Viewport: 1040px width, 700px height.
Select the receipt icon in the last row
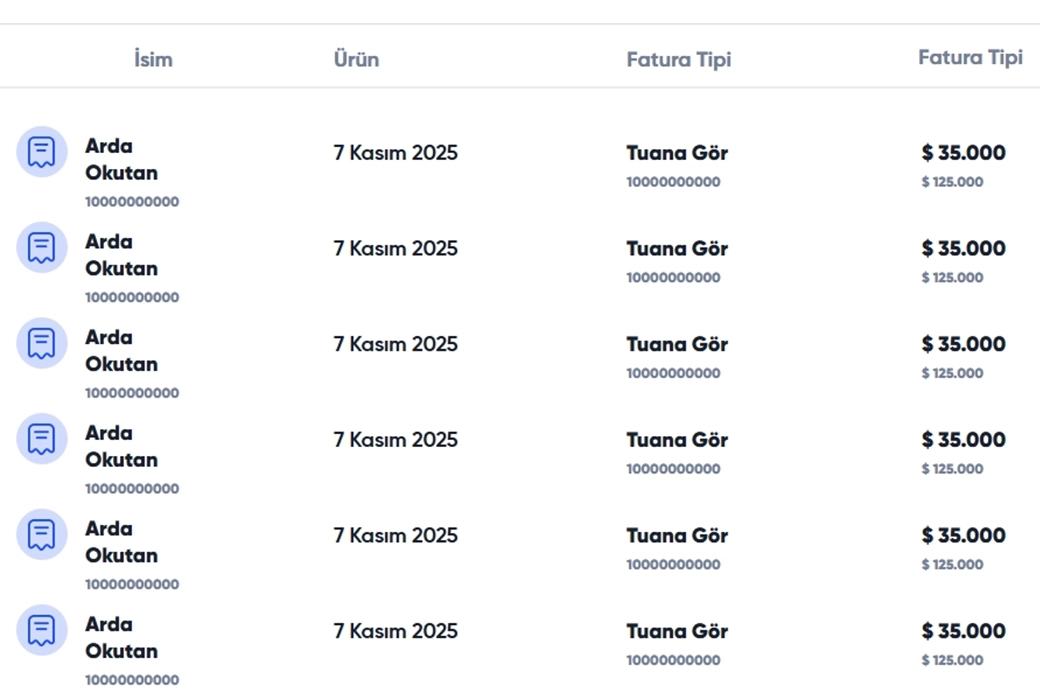coord(42,630)
